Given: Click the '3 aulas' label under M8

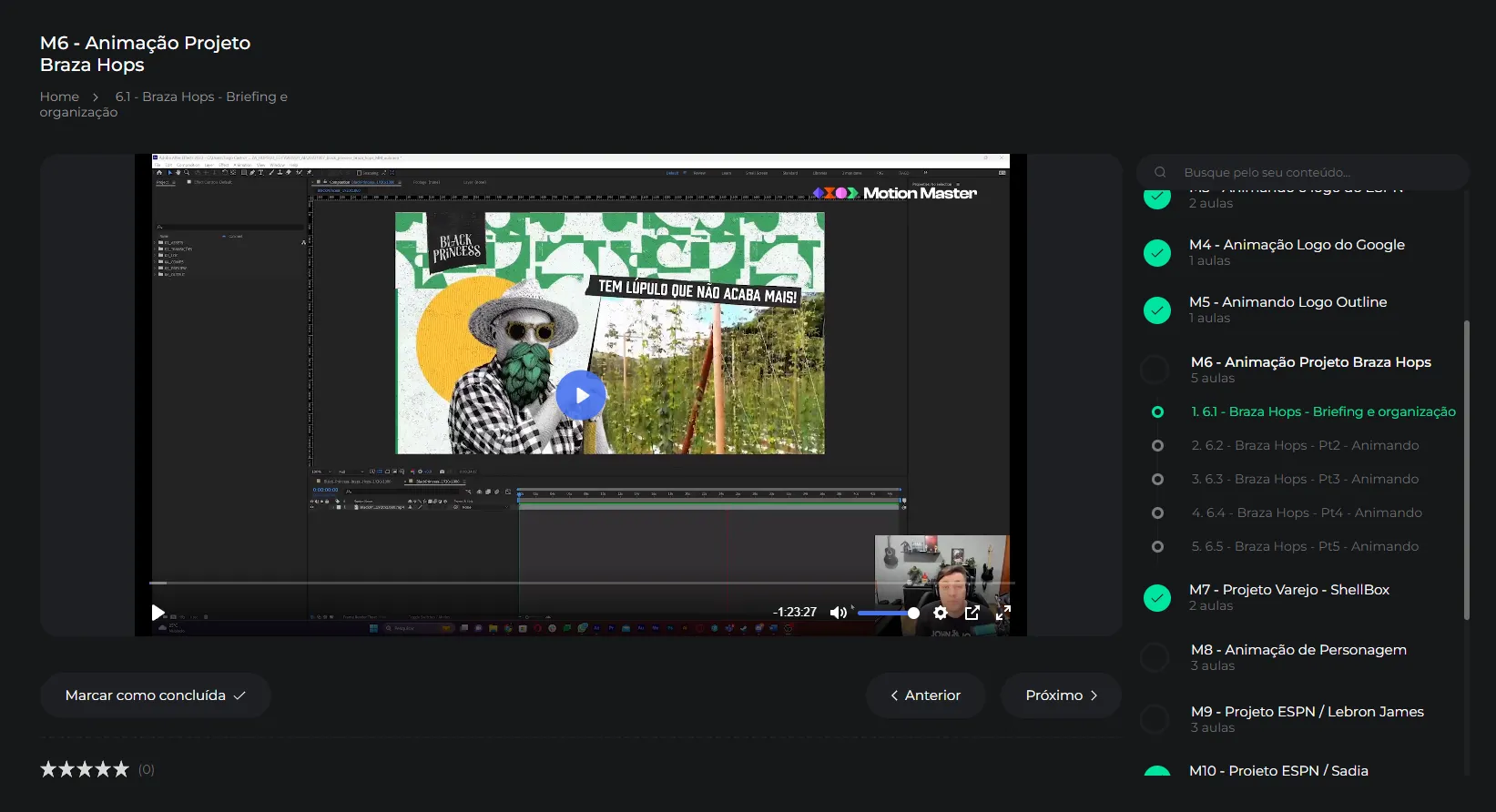Looking at the screenshot, I should [x=1213, y=666].
